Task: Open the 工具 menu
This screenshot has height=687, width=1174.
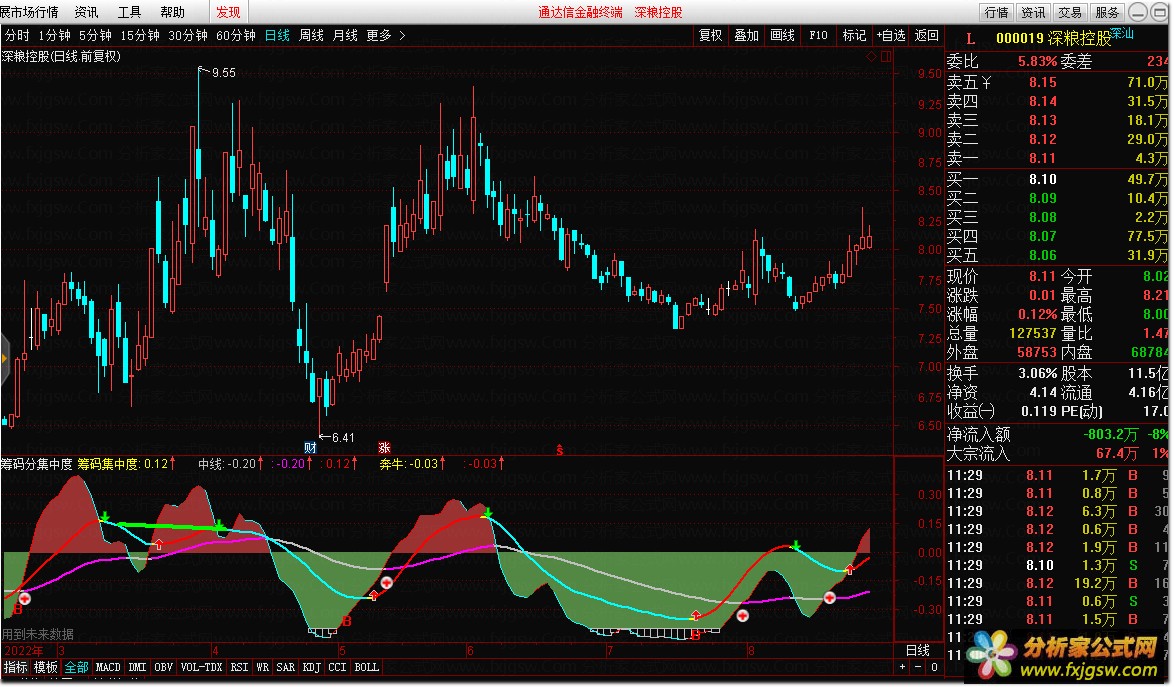Action: (129, 12)
